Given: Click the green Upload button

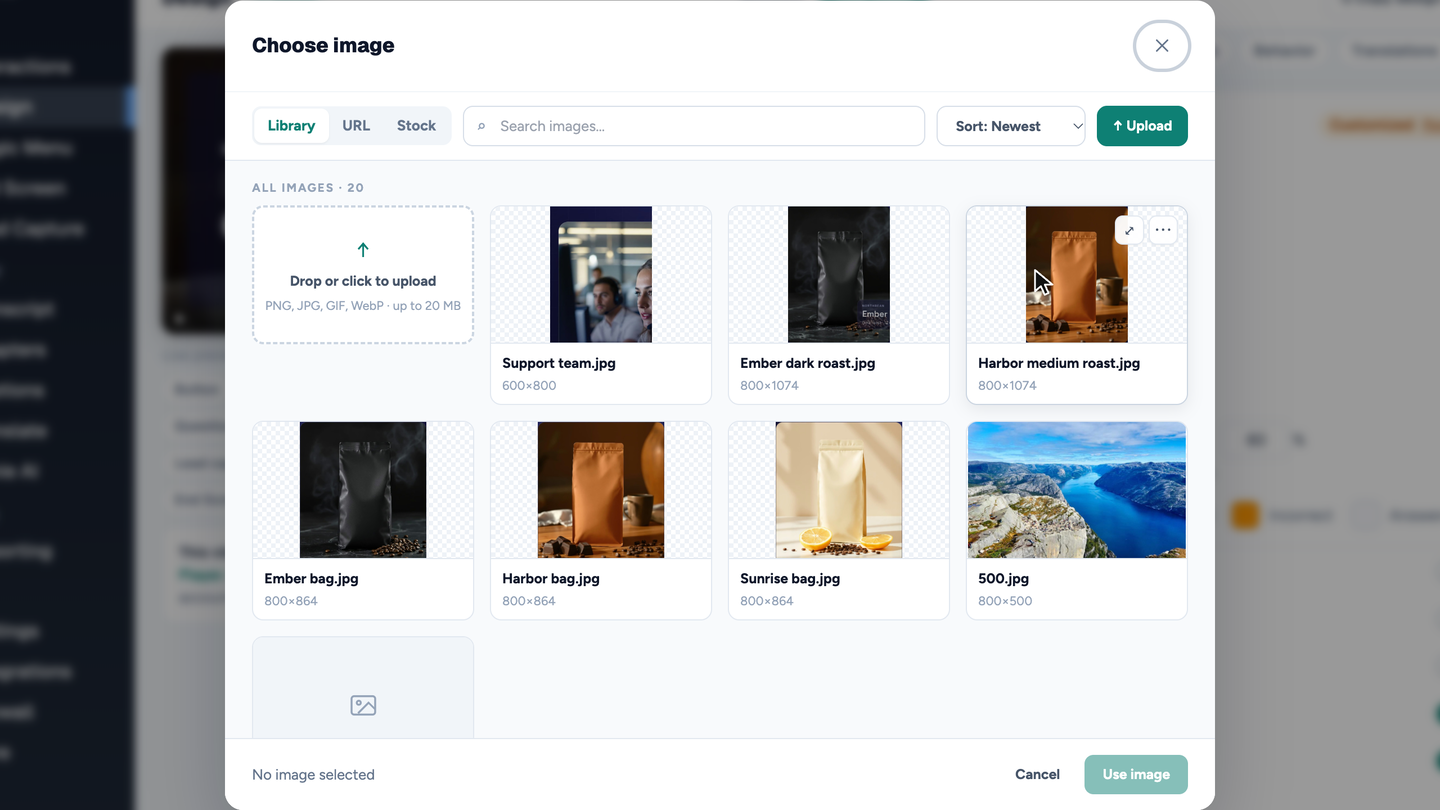Looking at the screenshot, I should pyautogui.click(x=1142, y=126).
